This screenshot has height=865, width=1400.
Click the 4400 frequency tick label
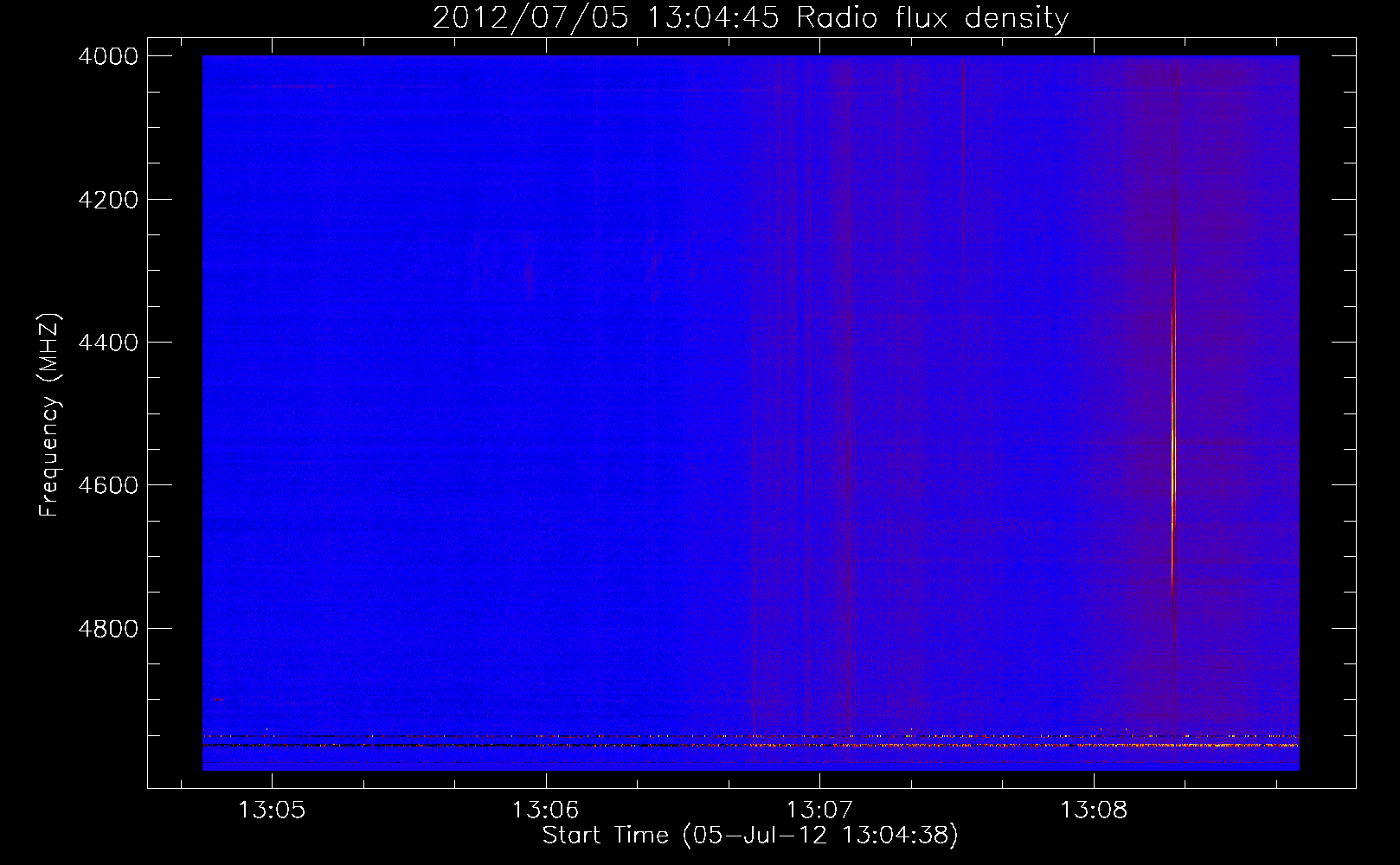pyautogui.click(x=108, y=343)
